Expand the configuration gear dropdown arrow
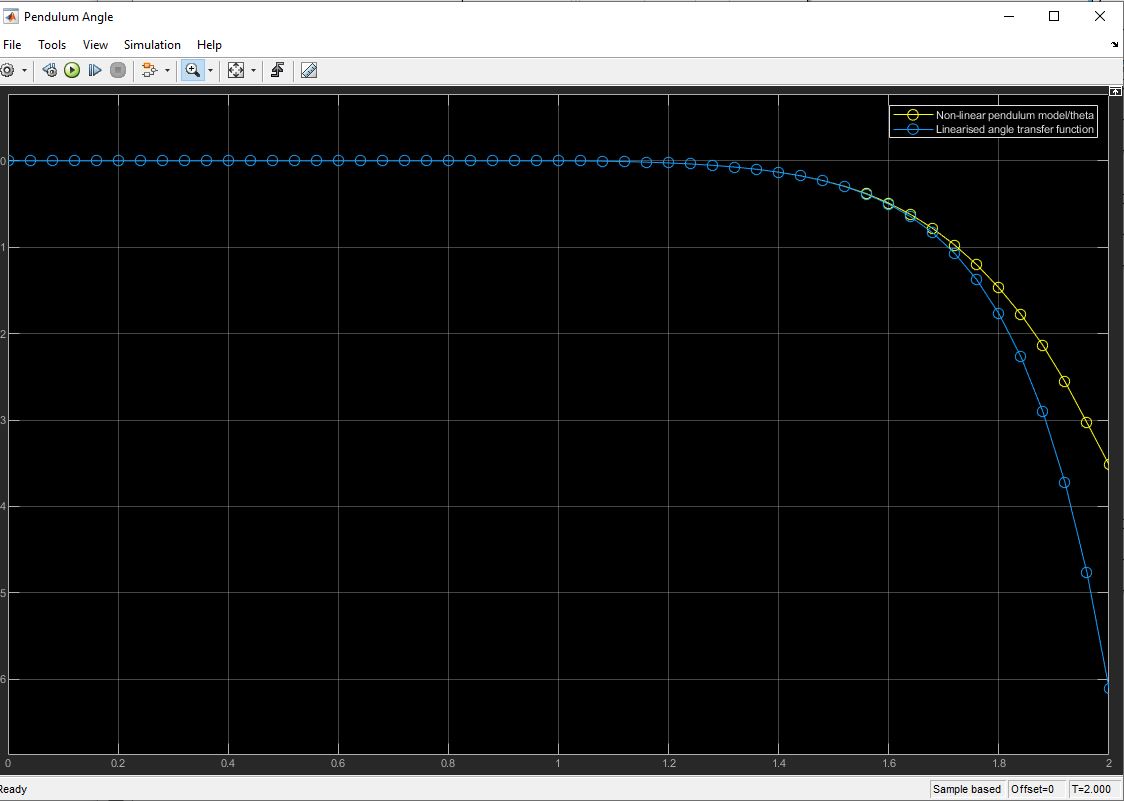Screen dimensions: 1124x801 pyautogui.click(x=24, y=70)
